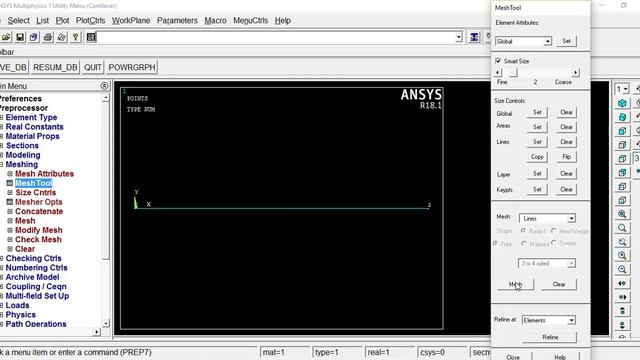Expand the Mesh Attributes tree node
Screen dimensions: 640x360
10,174
